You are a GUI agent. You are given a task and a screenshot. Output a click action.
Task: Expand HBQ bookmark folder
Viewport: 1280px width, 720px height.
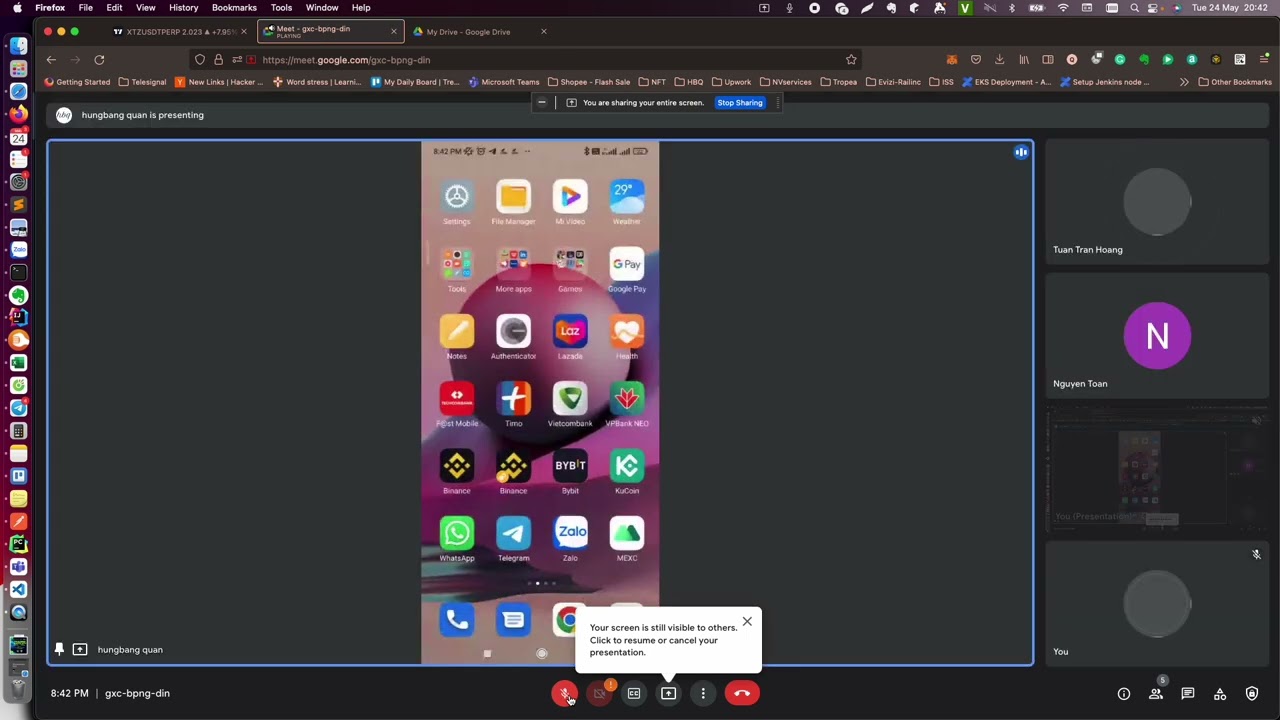688,82
